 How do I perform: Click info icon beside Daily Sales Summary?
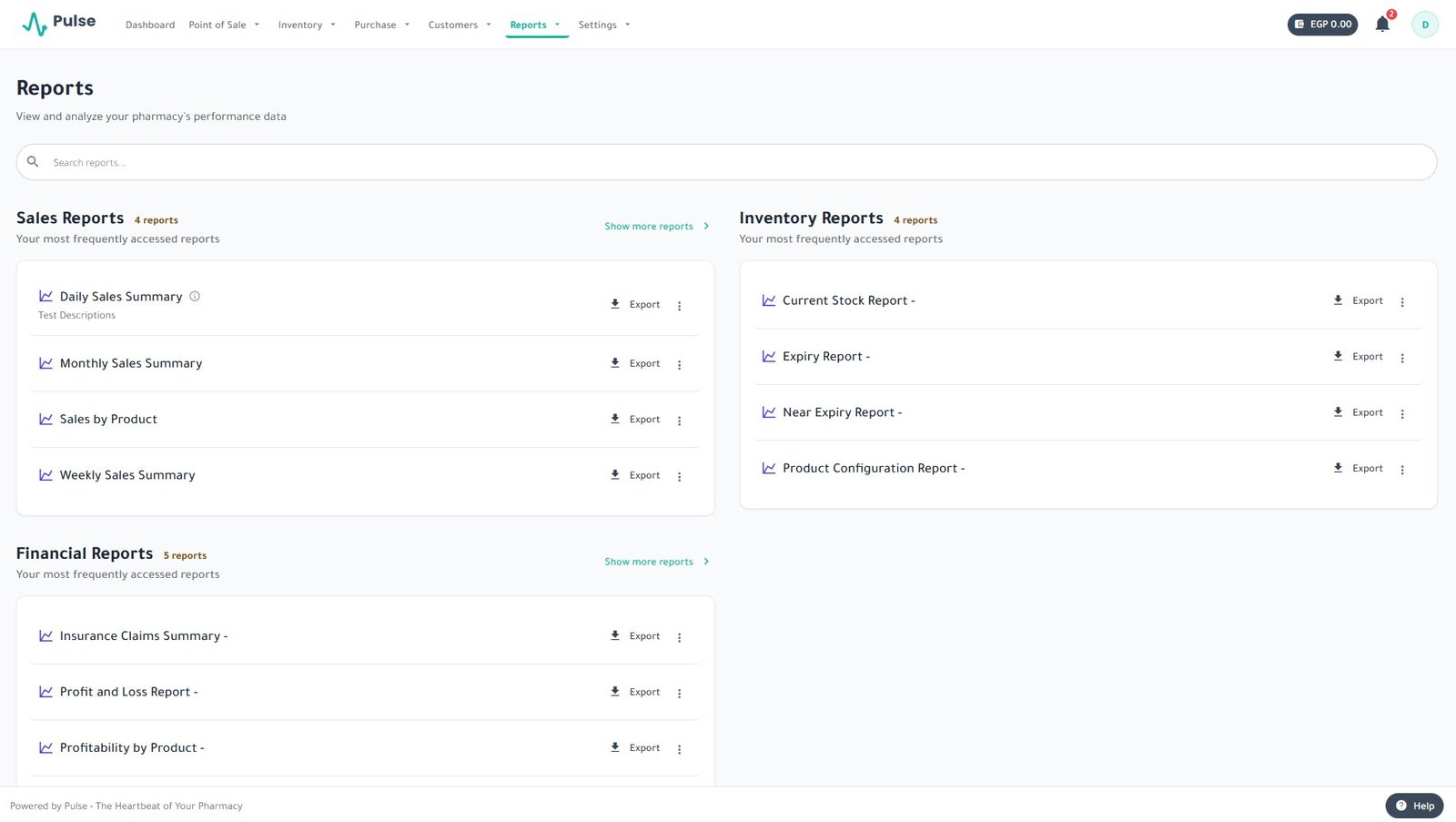click(x=195, y=296)
